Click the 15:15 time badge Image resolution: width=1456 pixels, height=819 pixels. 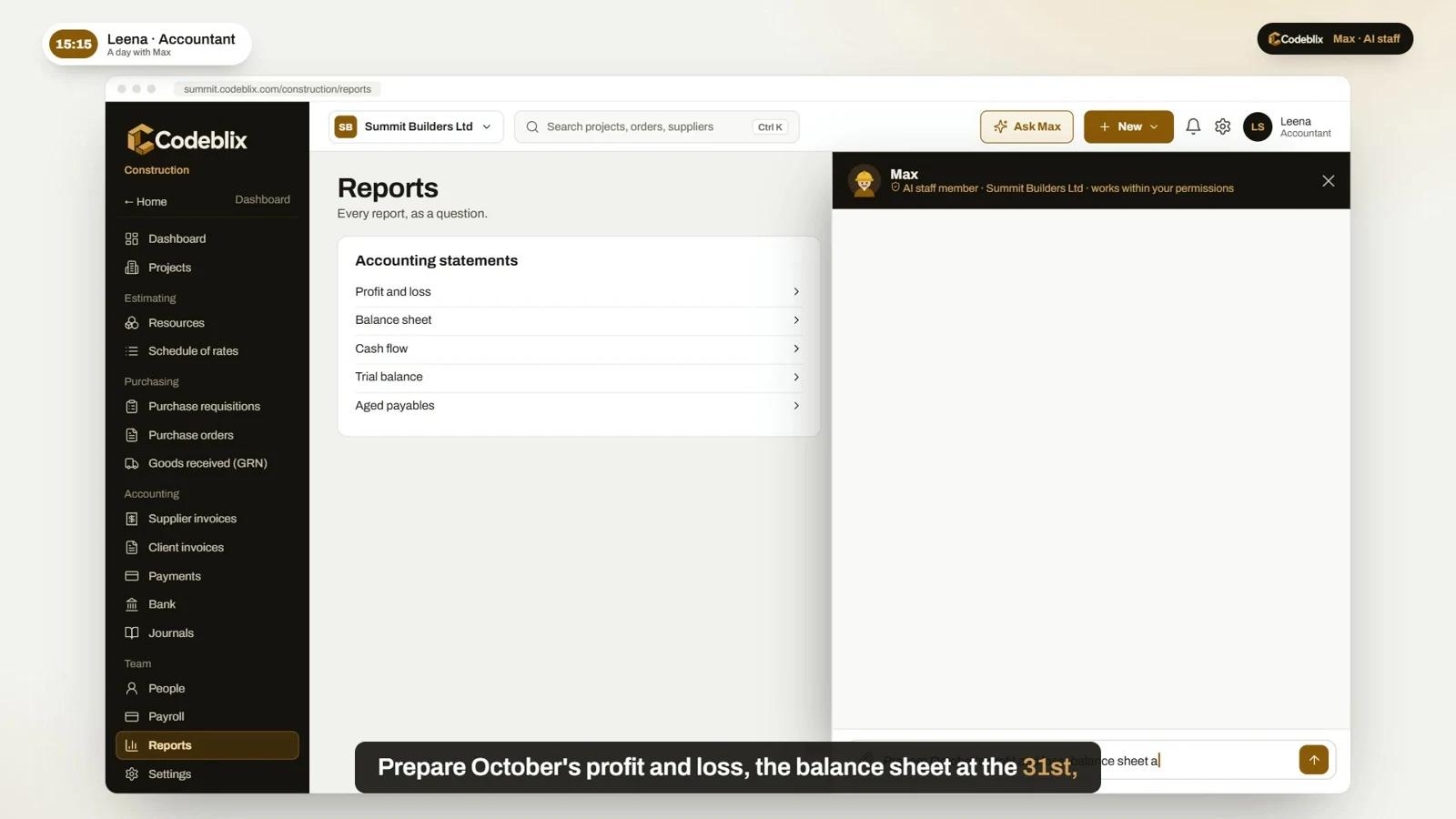(74, 44)
